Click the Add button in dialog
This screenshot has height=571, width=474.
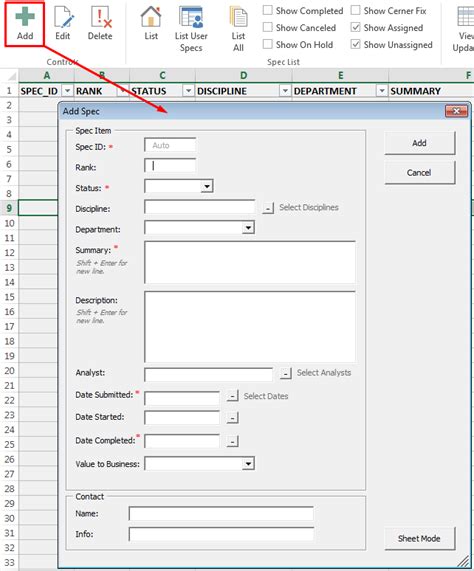[x=419, y=143]
